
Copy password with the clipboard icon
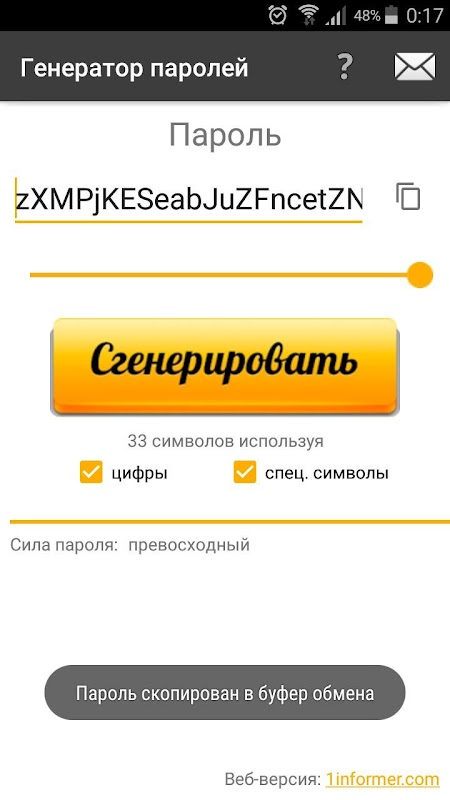pos(408,196)
